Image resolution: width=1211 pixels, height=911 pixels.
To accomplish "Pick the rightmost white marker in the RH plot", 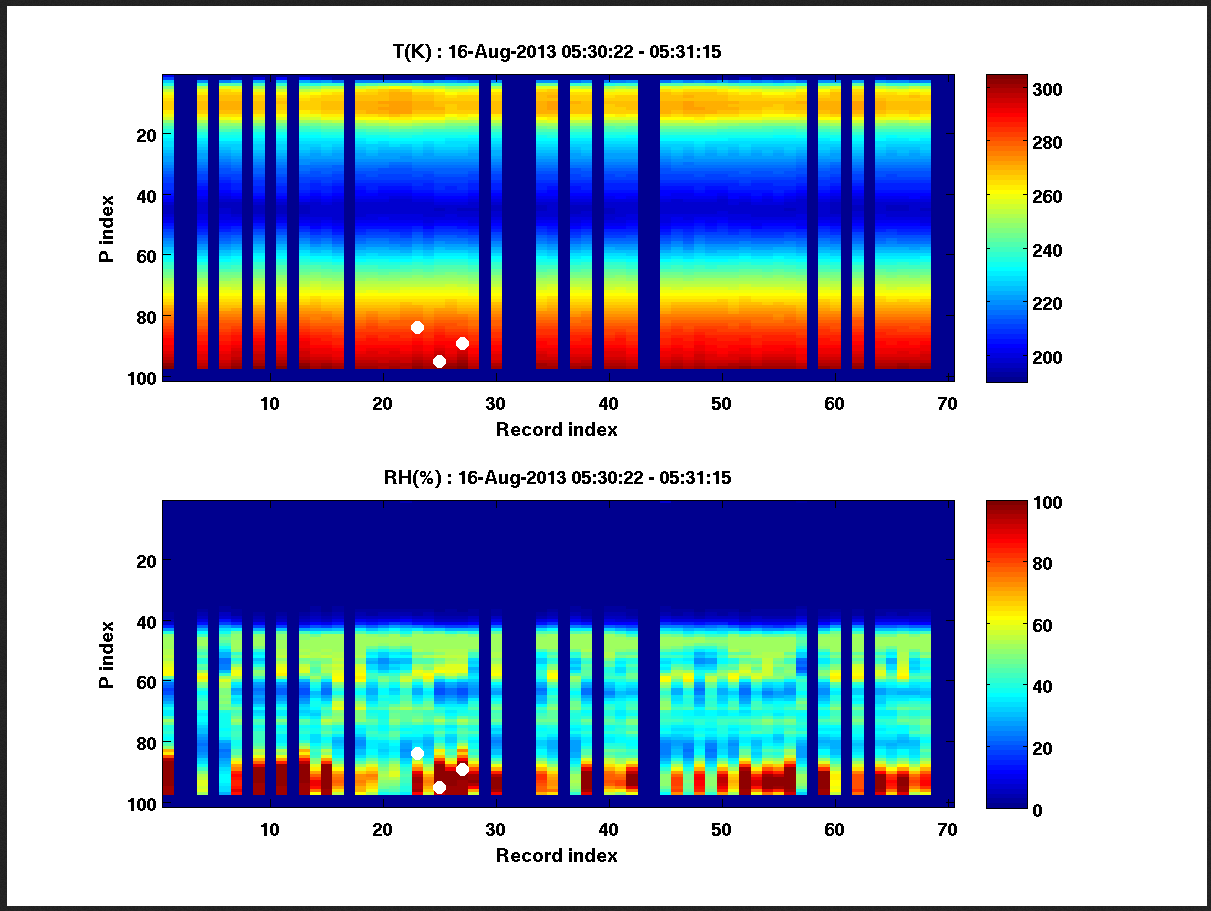I will click(462, 769).
